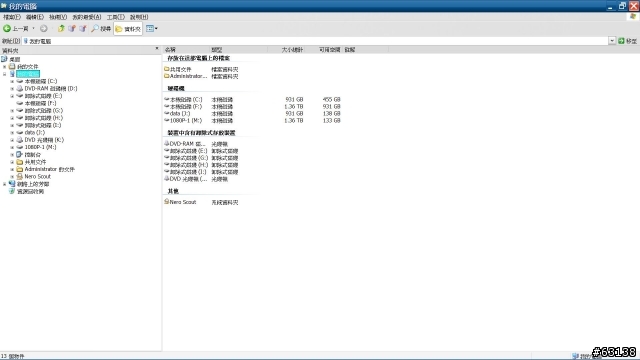Select 網路上的芳鄰 in the tree
The height and width of the screenshot is (360, 640).
click(x=33, y=184)
